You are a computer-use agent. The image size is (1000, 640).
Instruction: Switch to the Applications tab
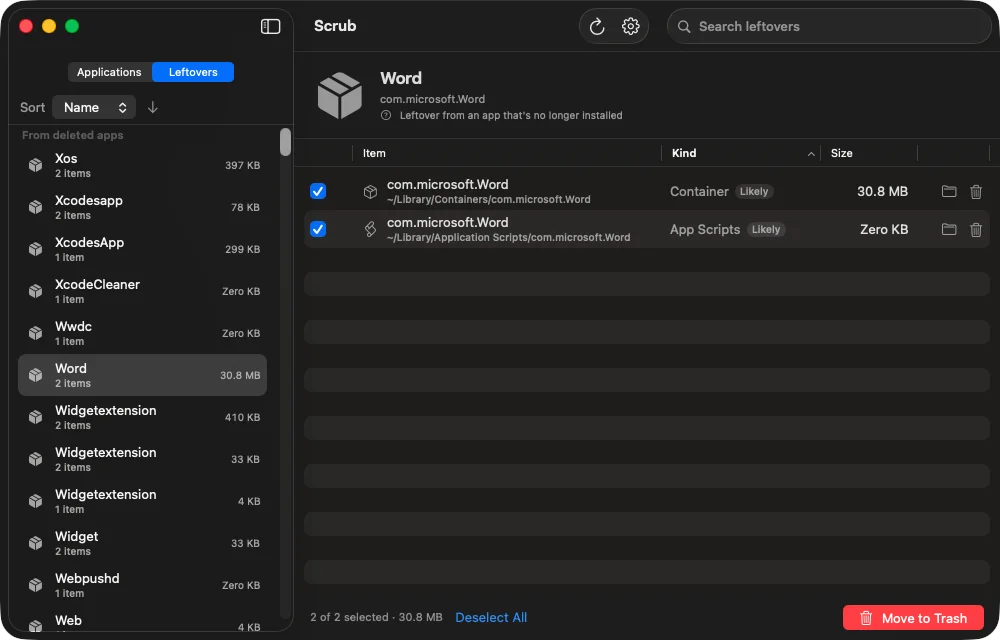[x=109, y=72]
